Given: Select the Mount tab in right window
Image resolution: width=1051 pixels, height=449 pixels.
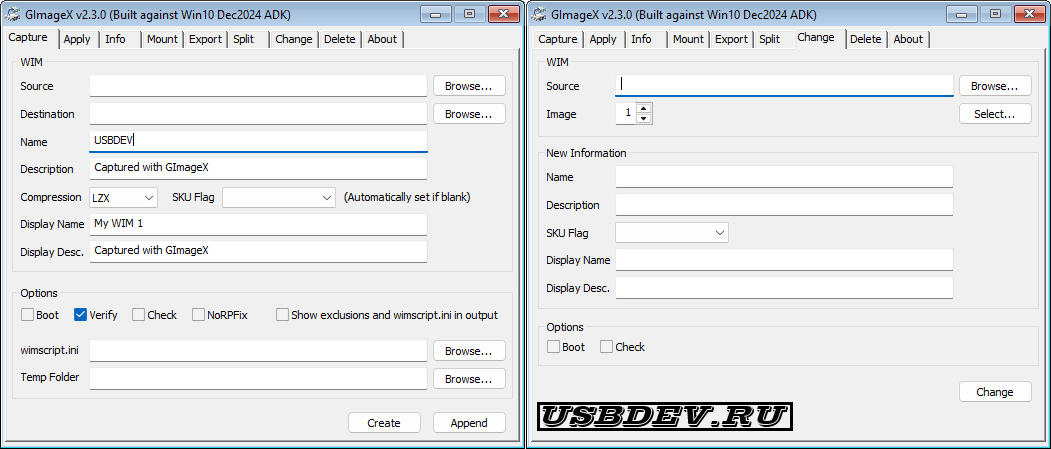Looking at the screenshot, I should click(x=688, y=40).
